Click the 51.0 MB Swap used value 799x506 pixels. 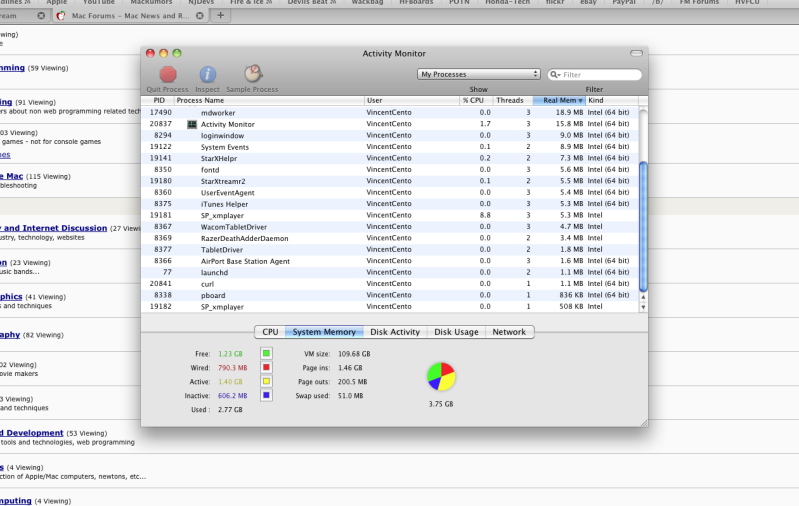click(x=351, y=395)
